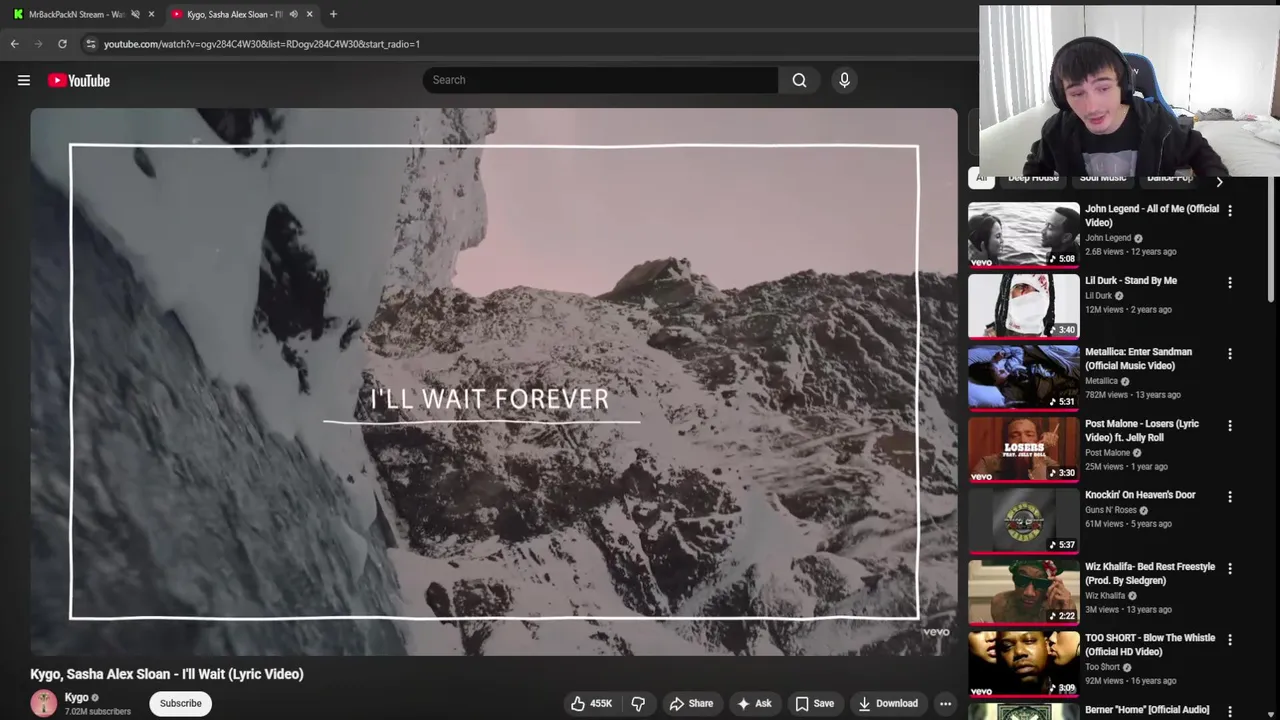
Task: Open title 'Metallica: Enter Sandman'
Action: [x=1139, y=359]
